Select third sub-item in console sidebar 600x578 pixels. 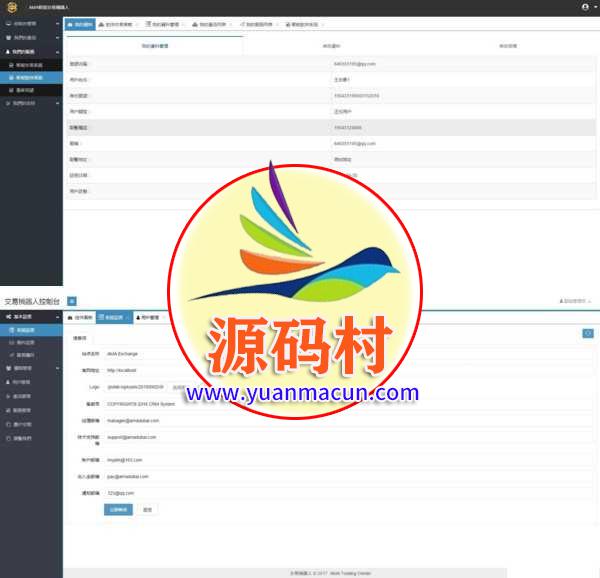point(31,355)
